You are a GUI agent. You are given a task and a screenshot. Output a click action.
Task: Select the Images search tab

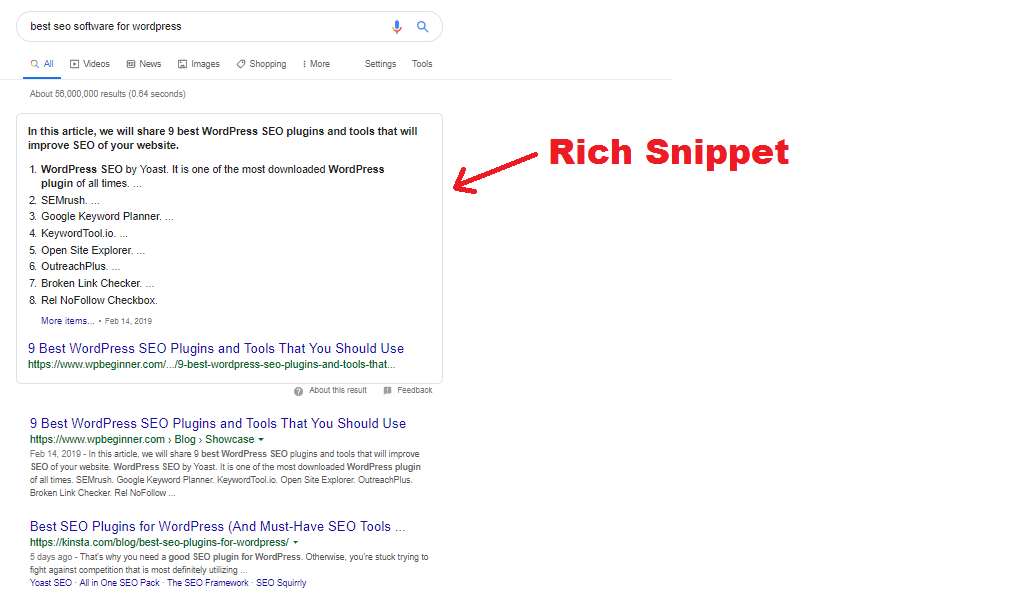point(198,64)
